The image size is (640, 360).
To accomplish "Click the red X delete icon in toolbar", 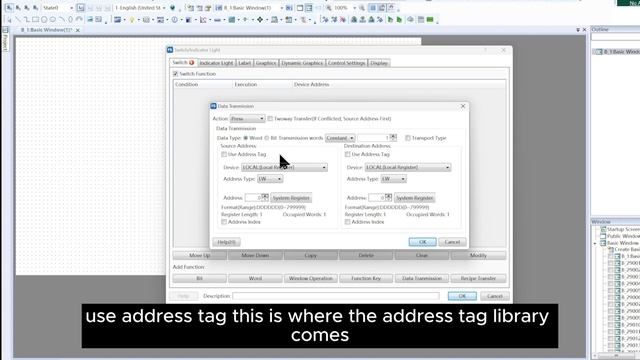I will (342, 20).
